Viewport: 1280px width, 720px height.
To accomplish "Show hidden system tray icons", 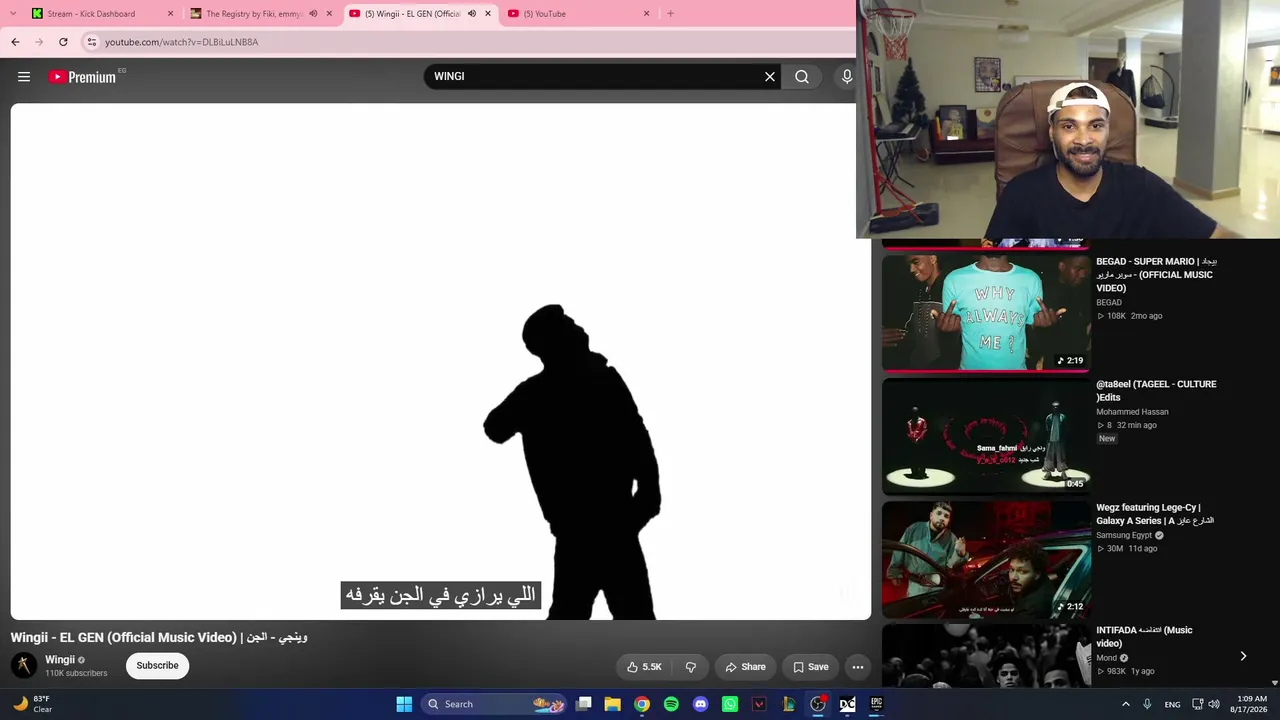I will (x=1125, y=704).
